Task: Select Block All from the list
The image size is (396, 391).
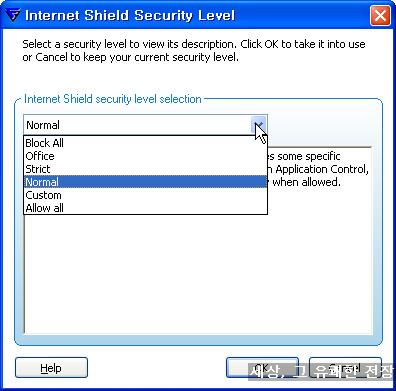Action: pos(145,143)
